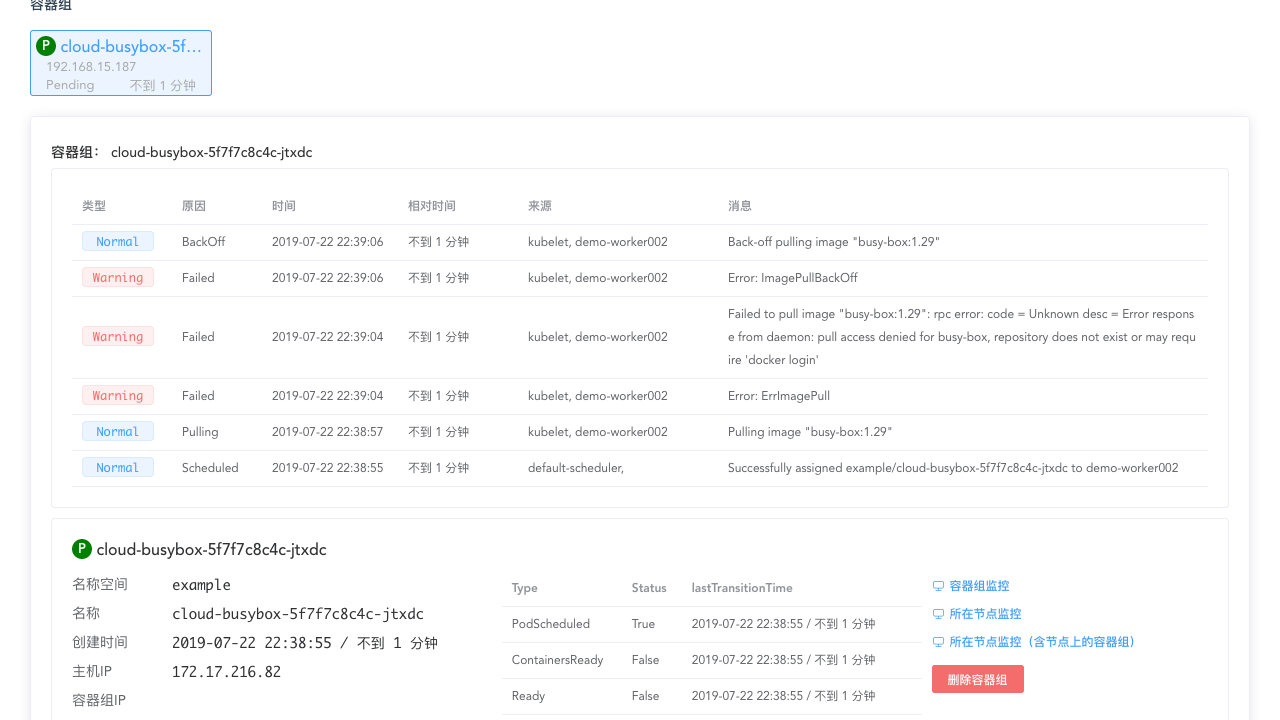Image resolution: width=1280 pixels, height=720 pixels.
Task: Click the 类型 column header
Action: click(94, 206)
